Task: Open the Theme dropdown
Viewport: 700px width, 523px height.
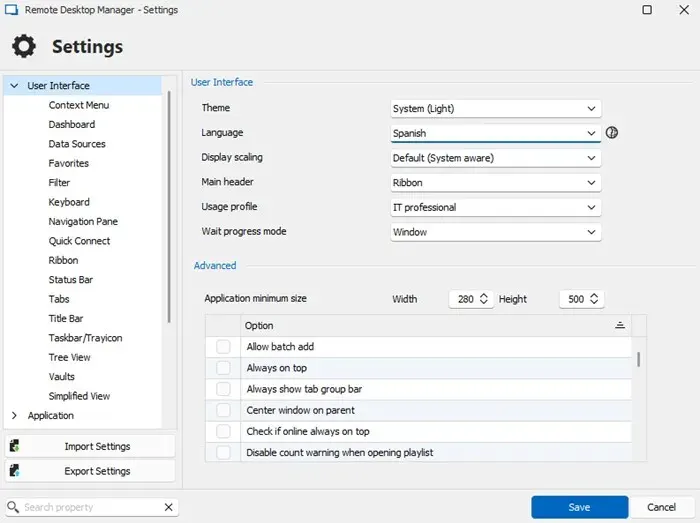Action: [x=496, y=108]
